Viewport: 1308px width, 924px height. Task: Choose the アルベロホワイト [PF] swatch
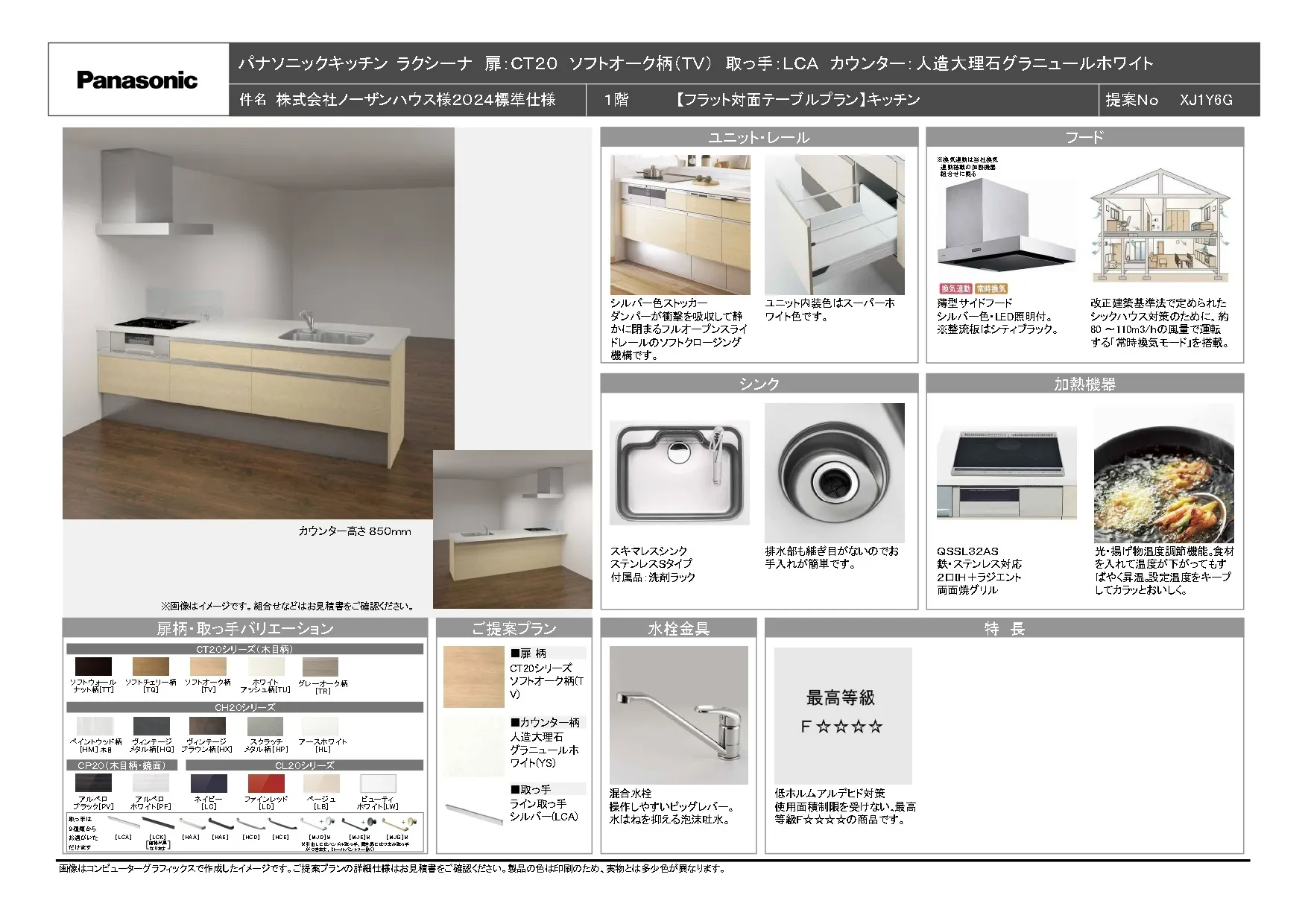pos(151,783)
